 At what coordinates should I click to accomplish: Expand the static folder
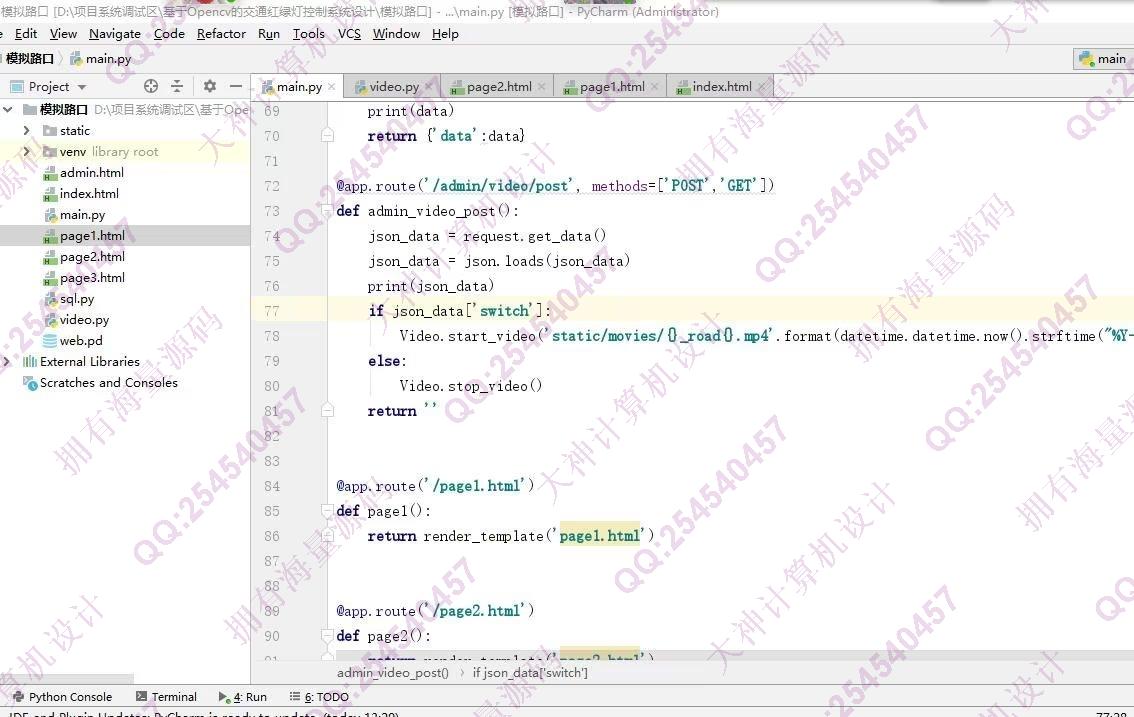pyautogui.click(x=27, y=130)
